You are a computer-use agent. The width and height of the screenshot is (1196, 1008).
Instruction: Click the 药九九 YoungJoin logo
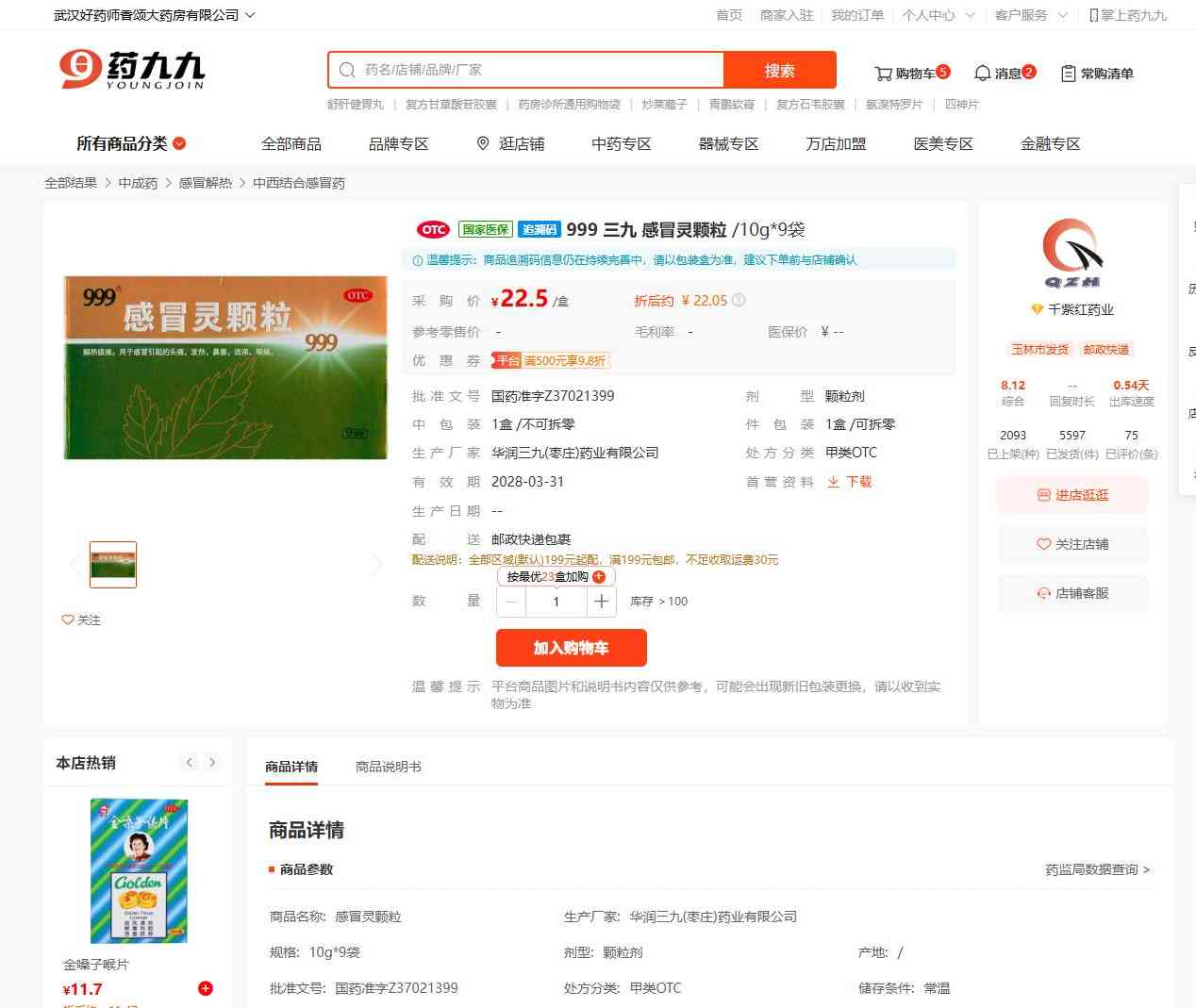[x=132, y=70]
